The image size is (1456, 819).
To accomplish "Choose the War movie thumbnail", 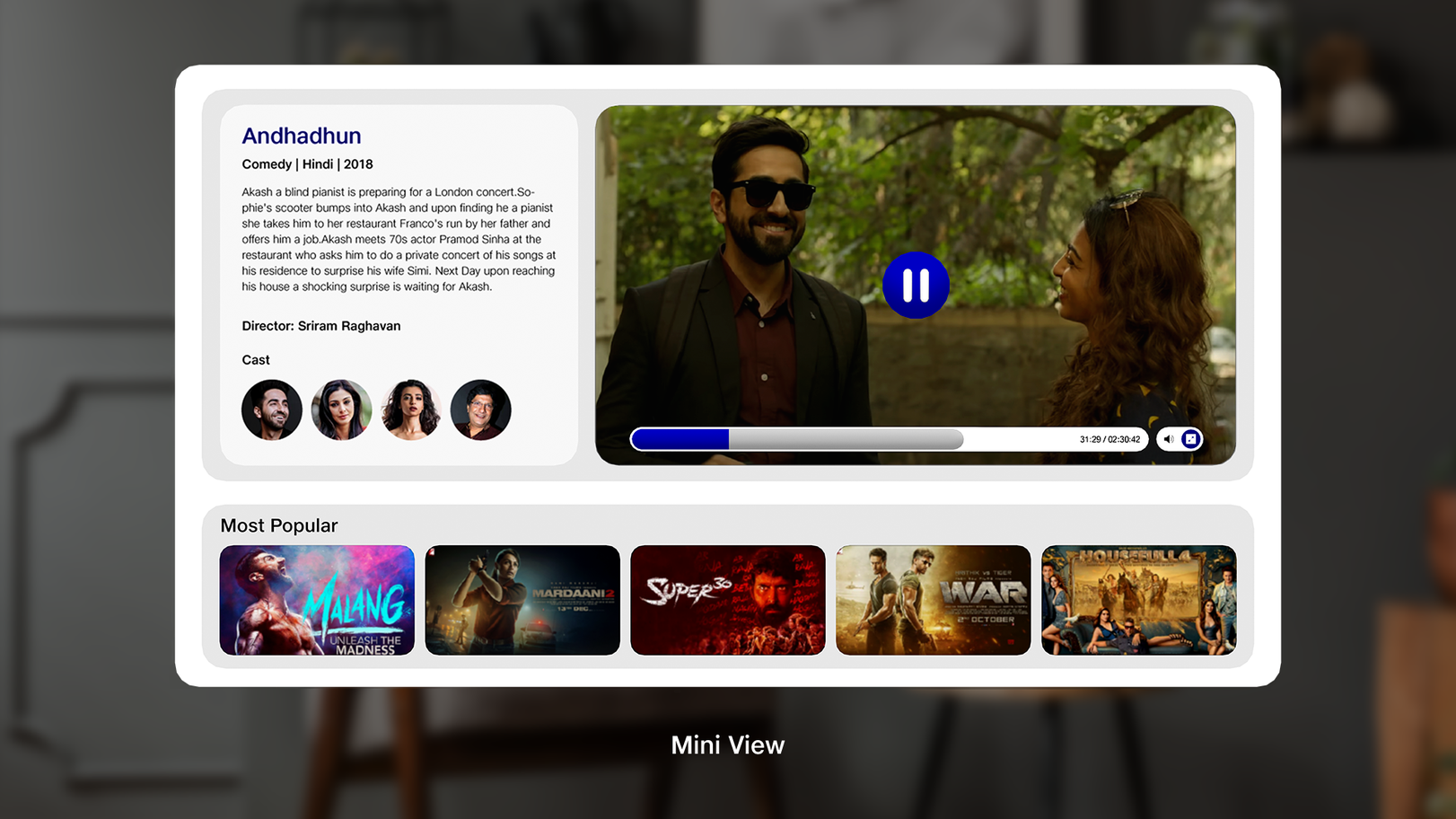I will [933, 600].
